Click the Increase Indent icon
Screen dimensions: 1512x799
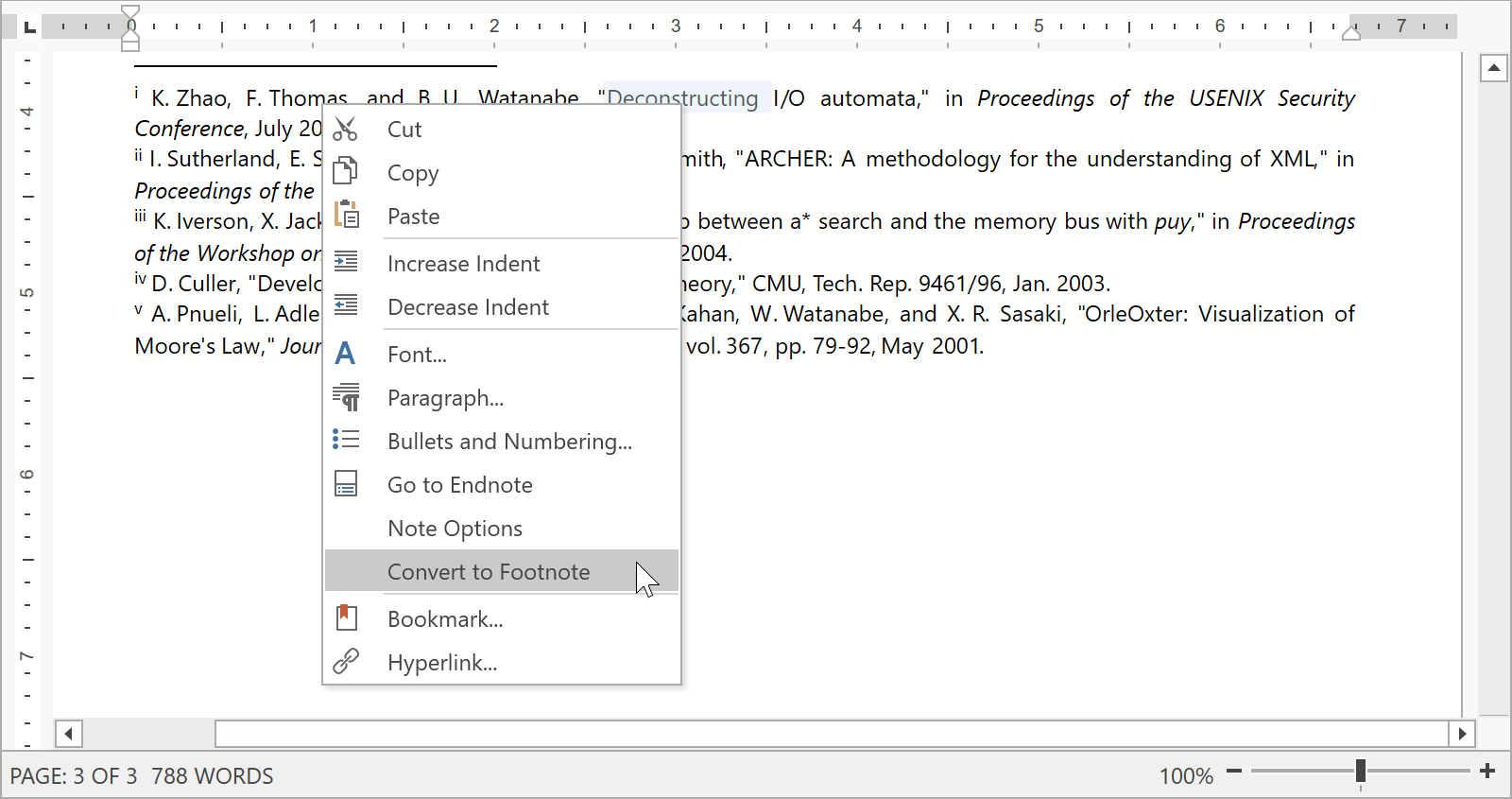(346, 263)
